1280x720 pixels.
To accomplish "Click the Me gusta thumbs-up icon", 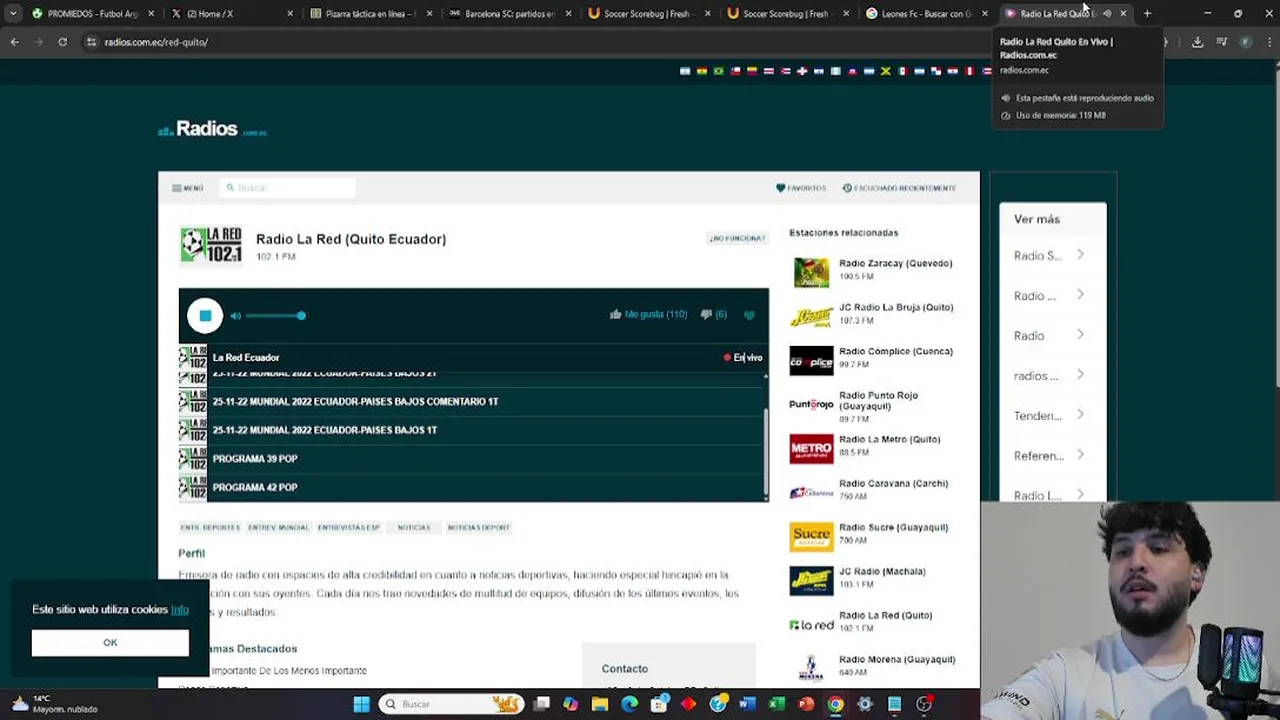I will pyautogui.click(x=615, y=314).
